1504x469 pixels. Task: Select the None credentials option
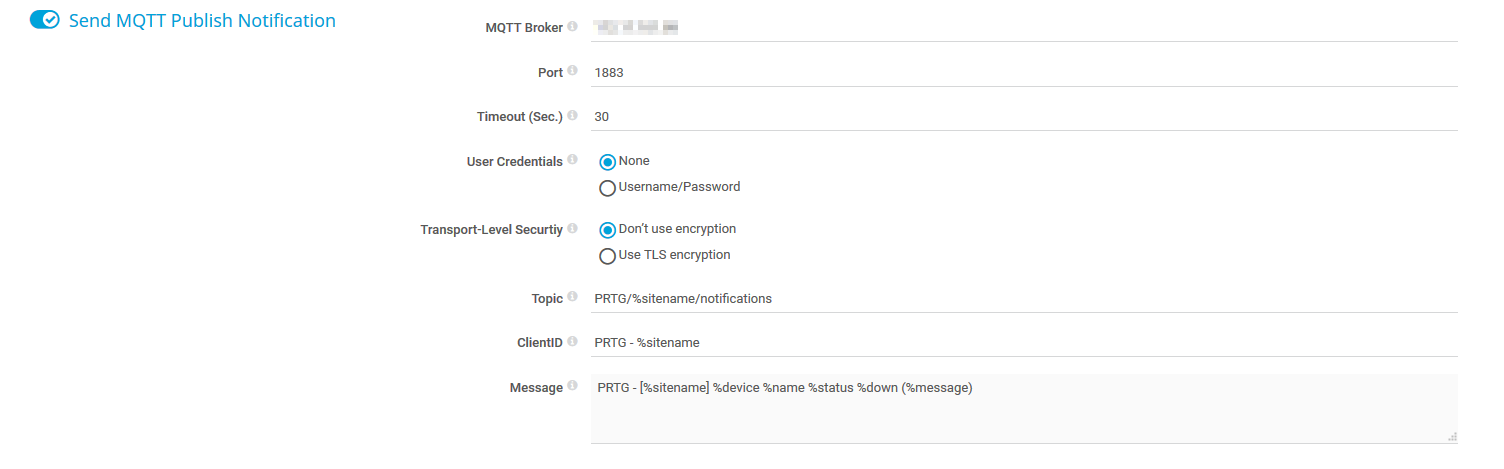(x=607, y=162)
